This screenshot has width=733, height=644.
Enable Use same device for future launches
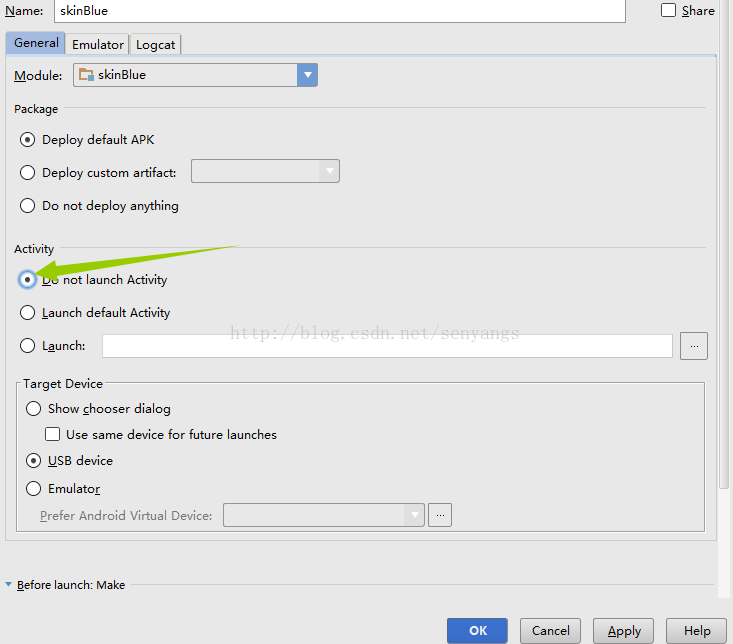[52, 434]
